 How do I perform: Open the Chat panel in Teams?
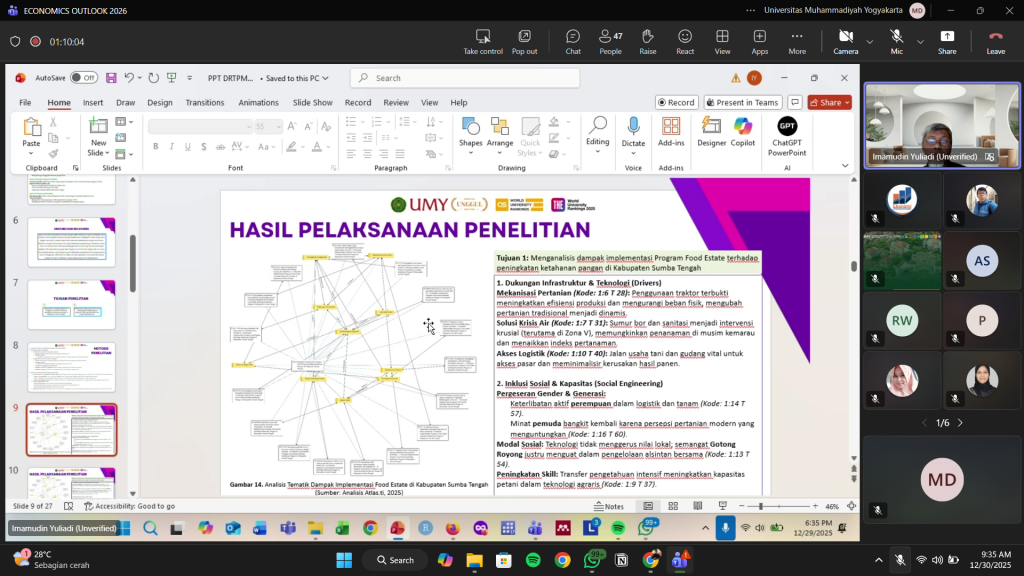click(x=573, y=41)
